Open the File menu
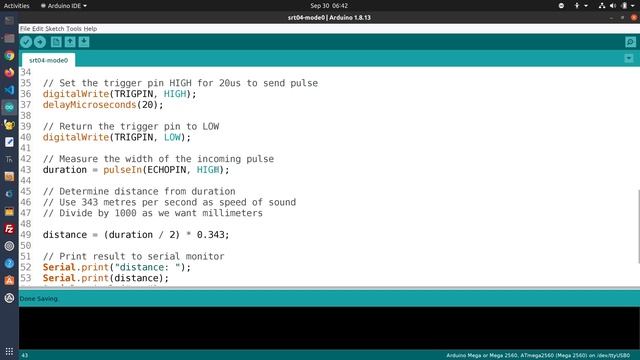640x360 pixels. [x=25, y=29]
